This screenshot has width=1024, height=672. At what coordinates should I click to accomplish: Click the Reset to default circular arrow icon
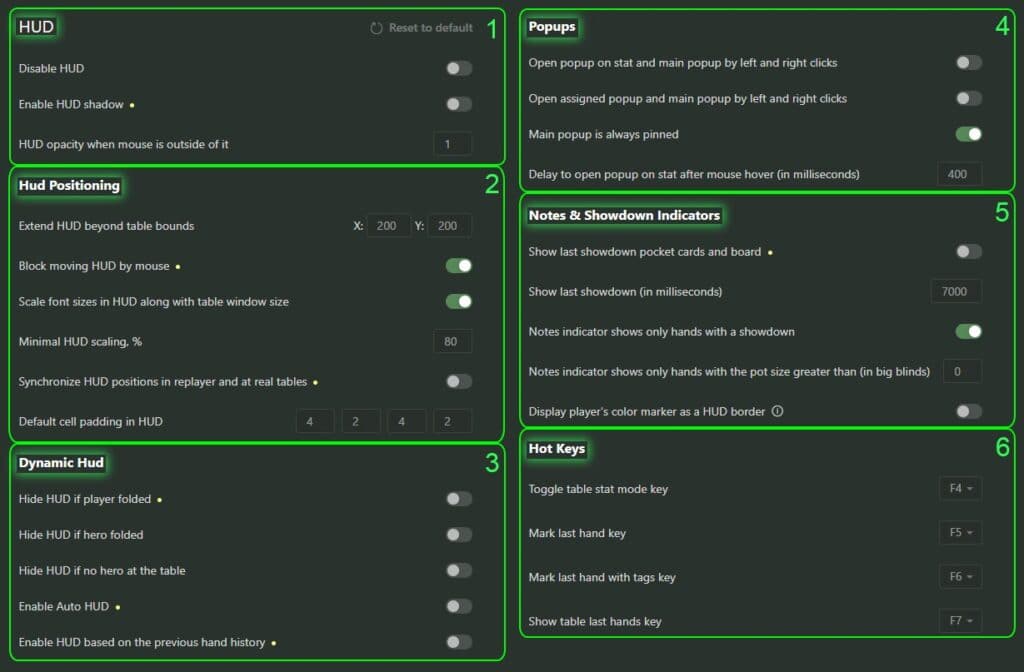pos(376,28)
